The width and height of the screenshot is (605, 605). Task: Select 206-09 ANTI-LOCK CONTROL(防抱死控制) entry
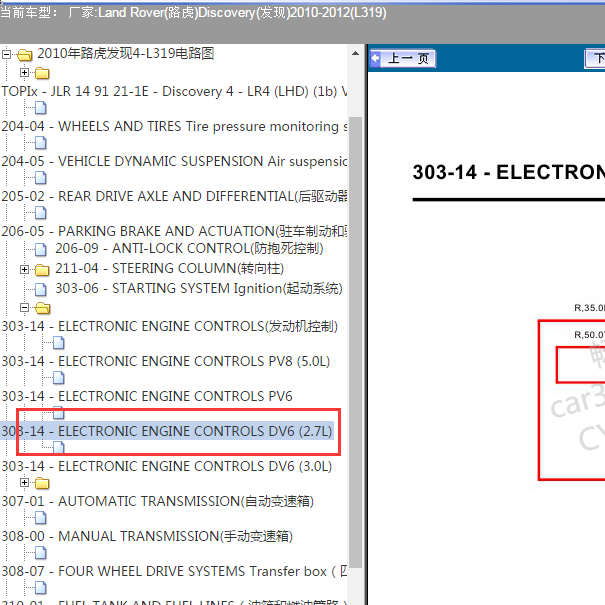point(189,248)
